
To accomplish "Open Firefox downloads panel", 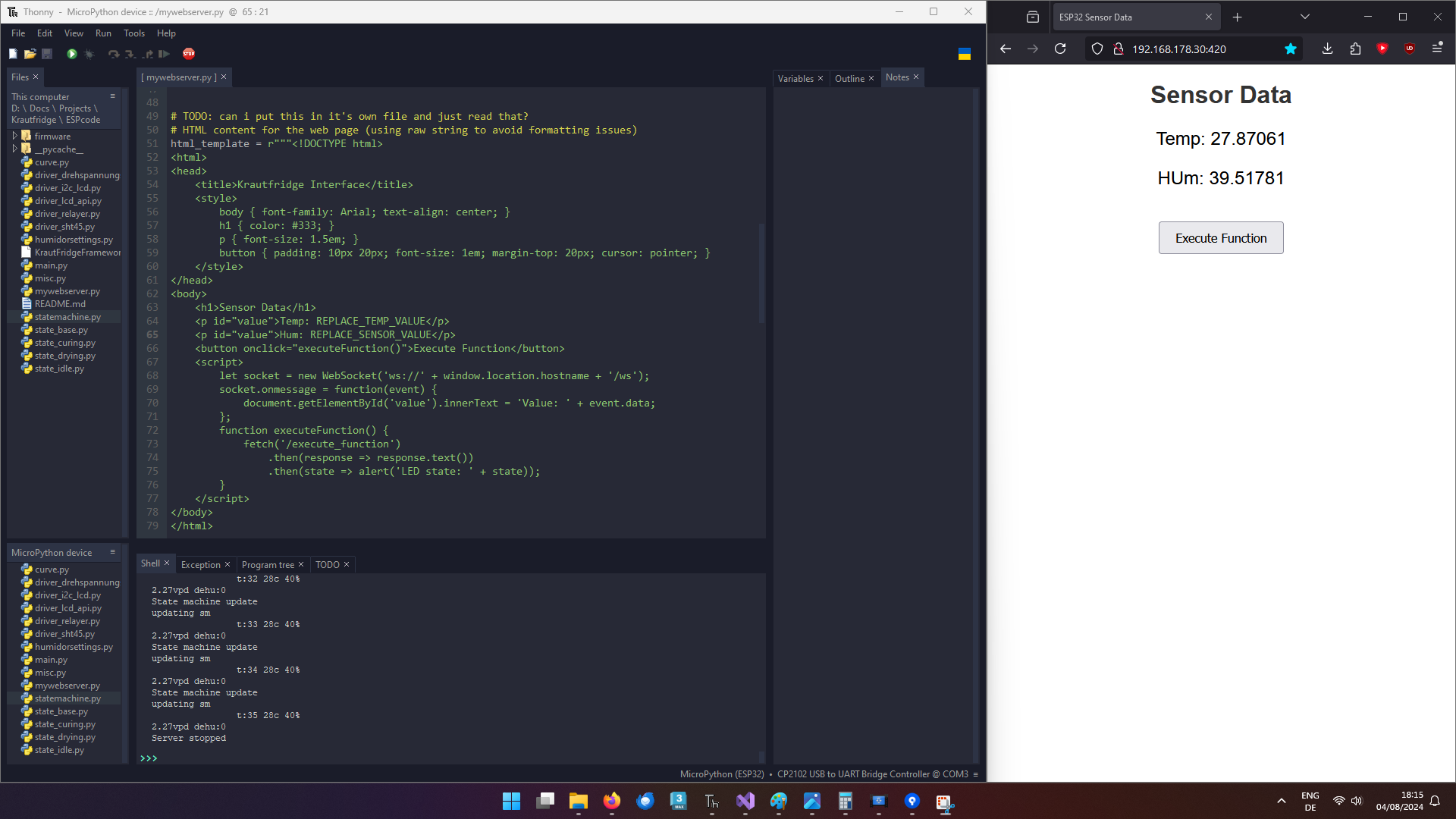I will coord(1328,49).
